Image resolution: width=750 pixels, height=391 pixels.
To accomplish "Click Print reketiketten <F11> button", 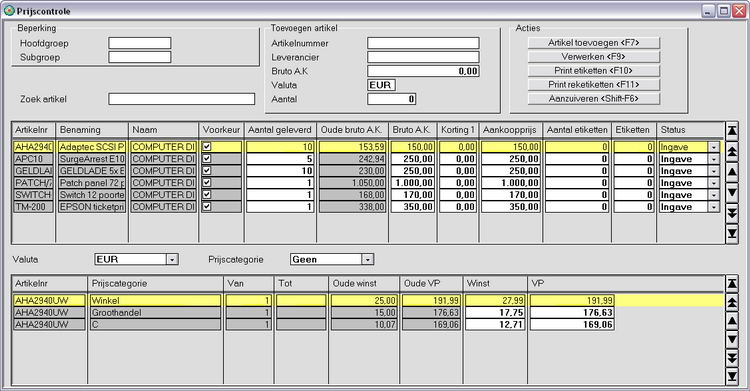I will [594, 84].
